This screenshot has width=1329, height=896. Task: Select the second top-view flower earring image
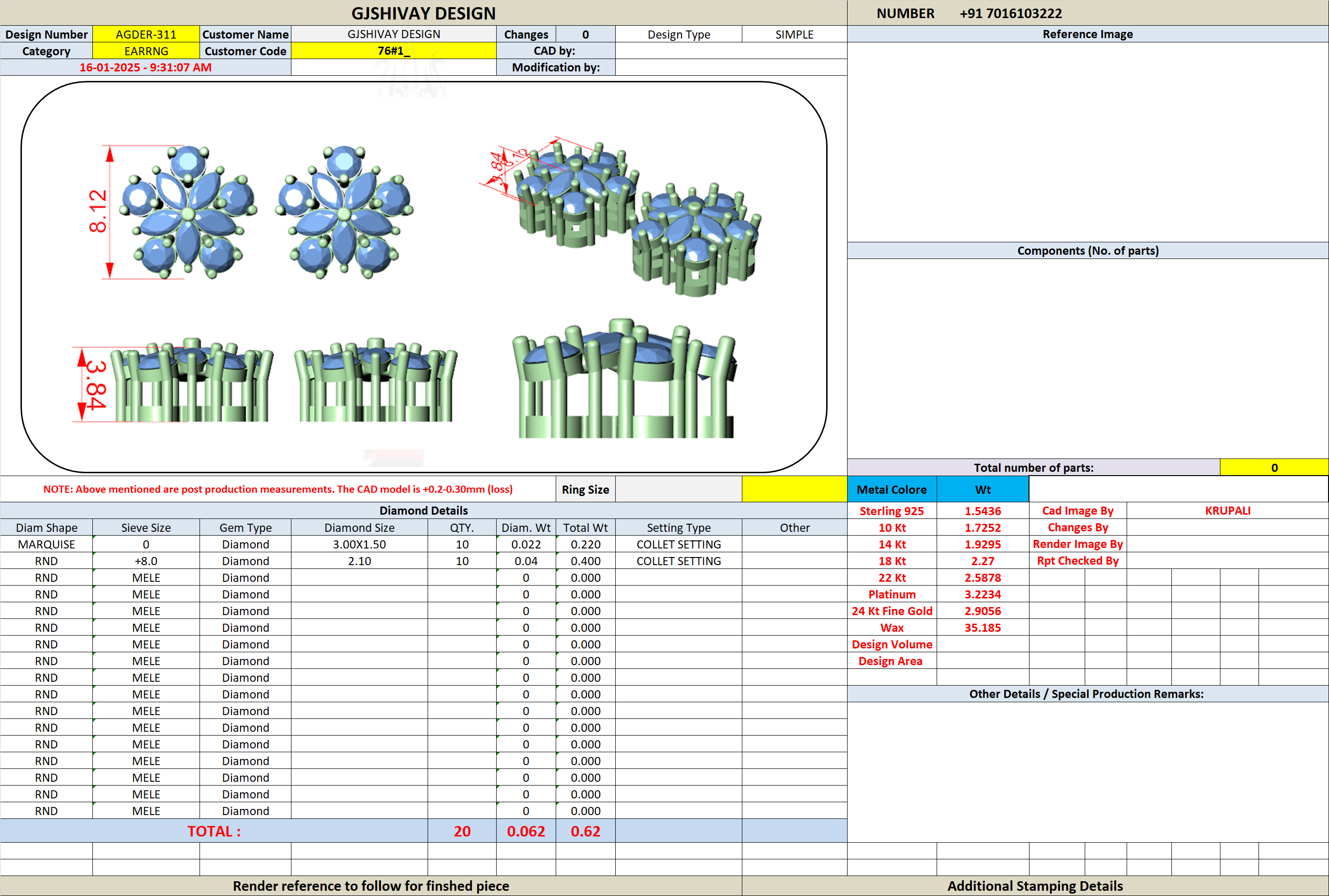[344, 212]
